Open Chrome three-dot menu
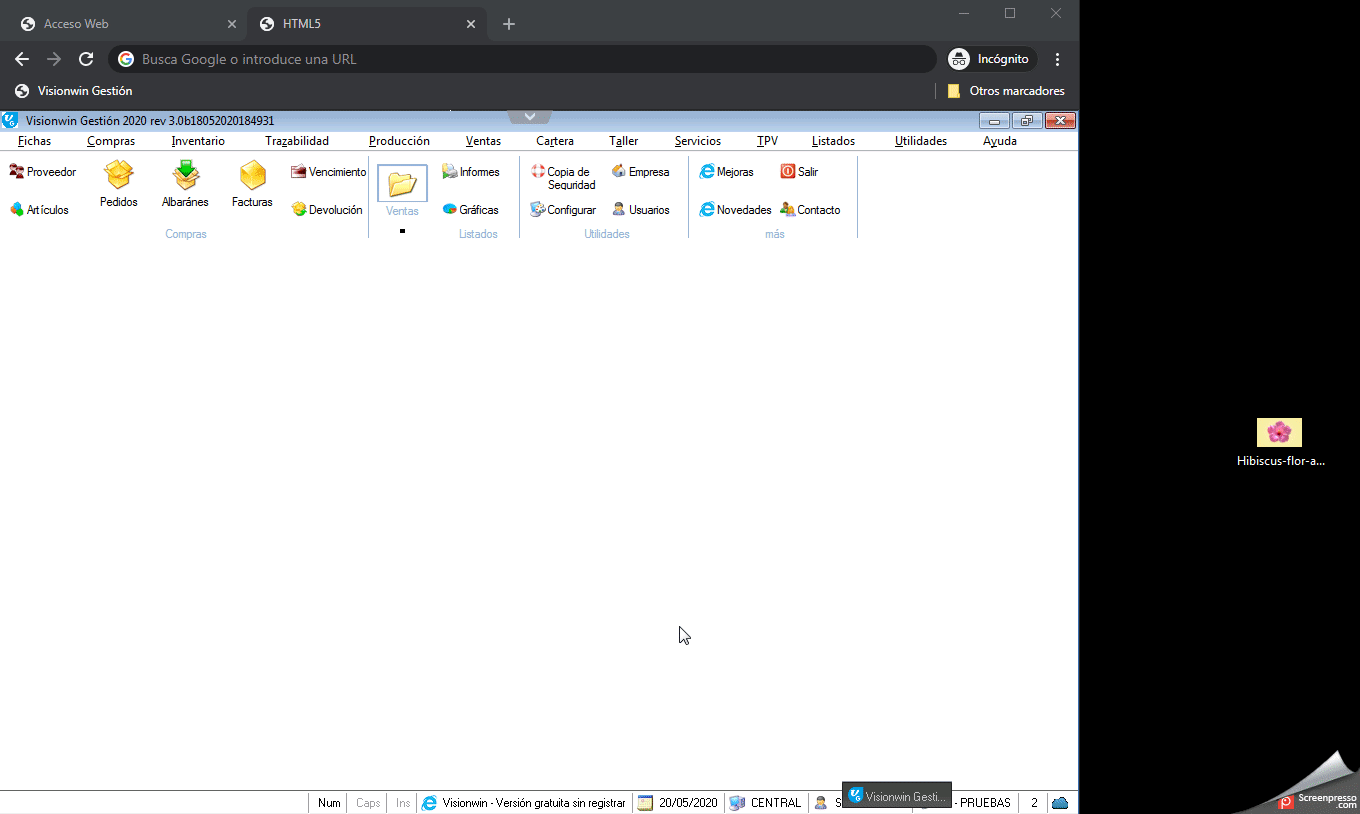Image resolution: width=1360 pixels, height=814 pixels. (x=1058, y=59)
